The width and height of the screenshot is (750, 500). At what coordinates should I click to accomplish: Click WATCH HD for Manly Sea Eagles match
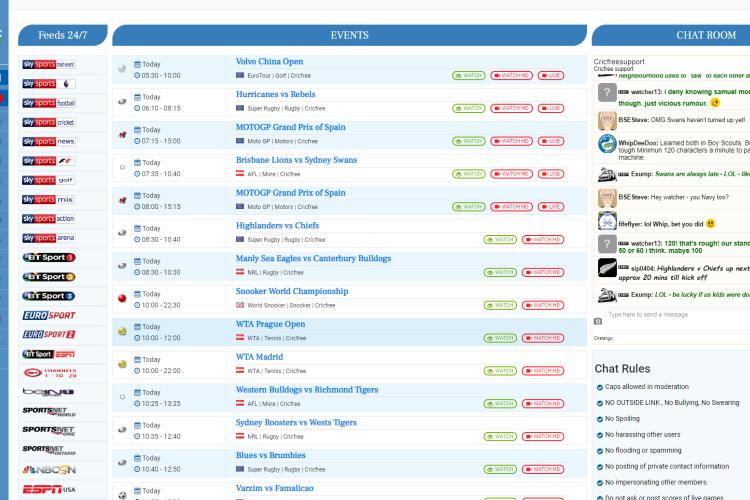point(543,272)
